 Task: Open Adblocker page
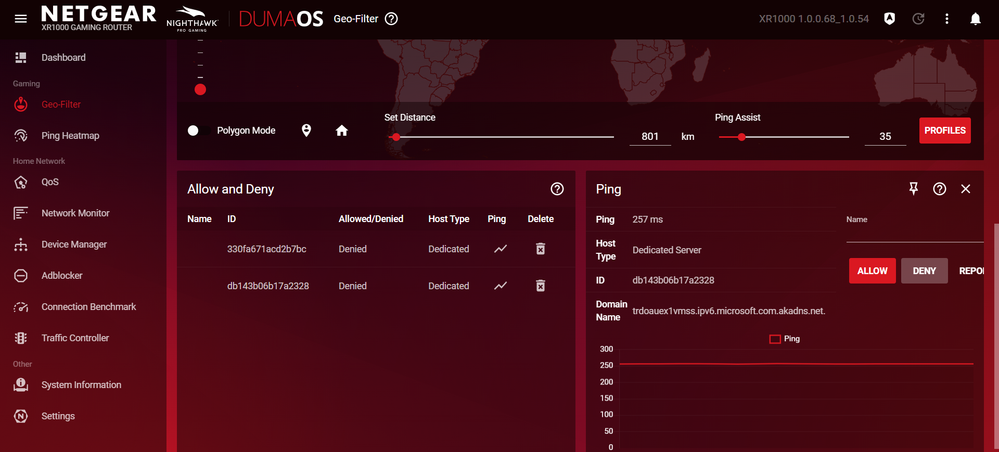pyautogui.click(x=62, y=275)
